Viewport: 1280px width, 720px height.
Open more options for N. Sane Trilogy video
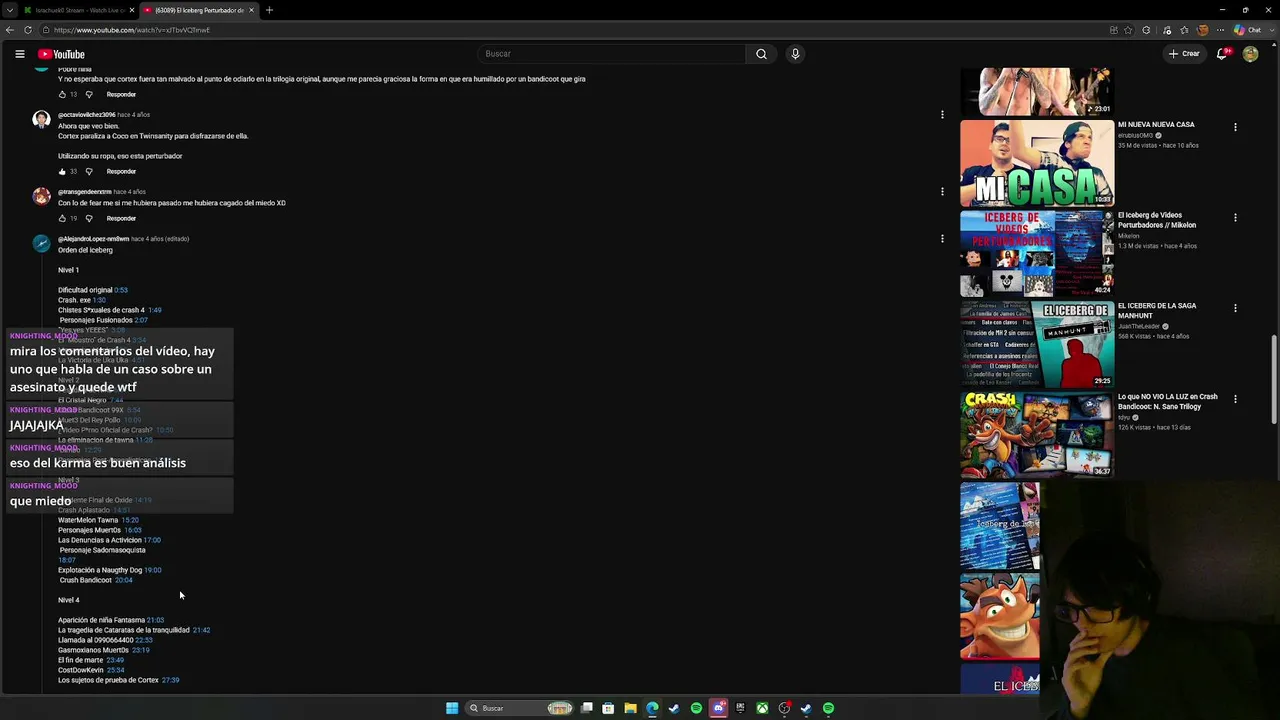[1235, 399]
